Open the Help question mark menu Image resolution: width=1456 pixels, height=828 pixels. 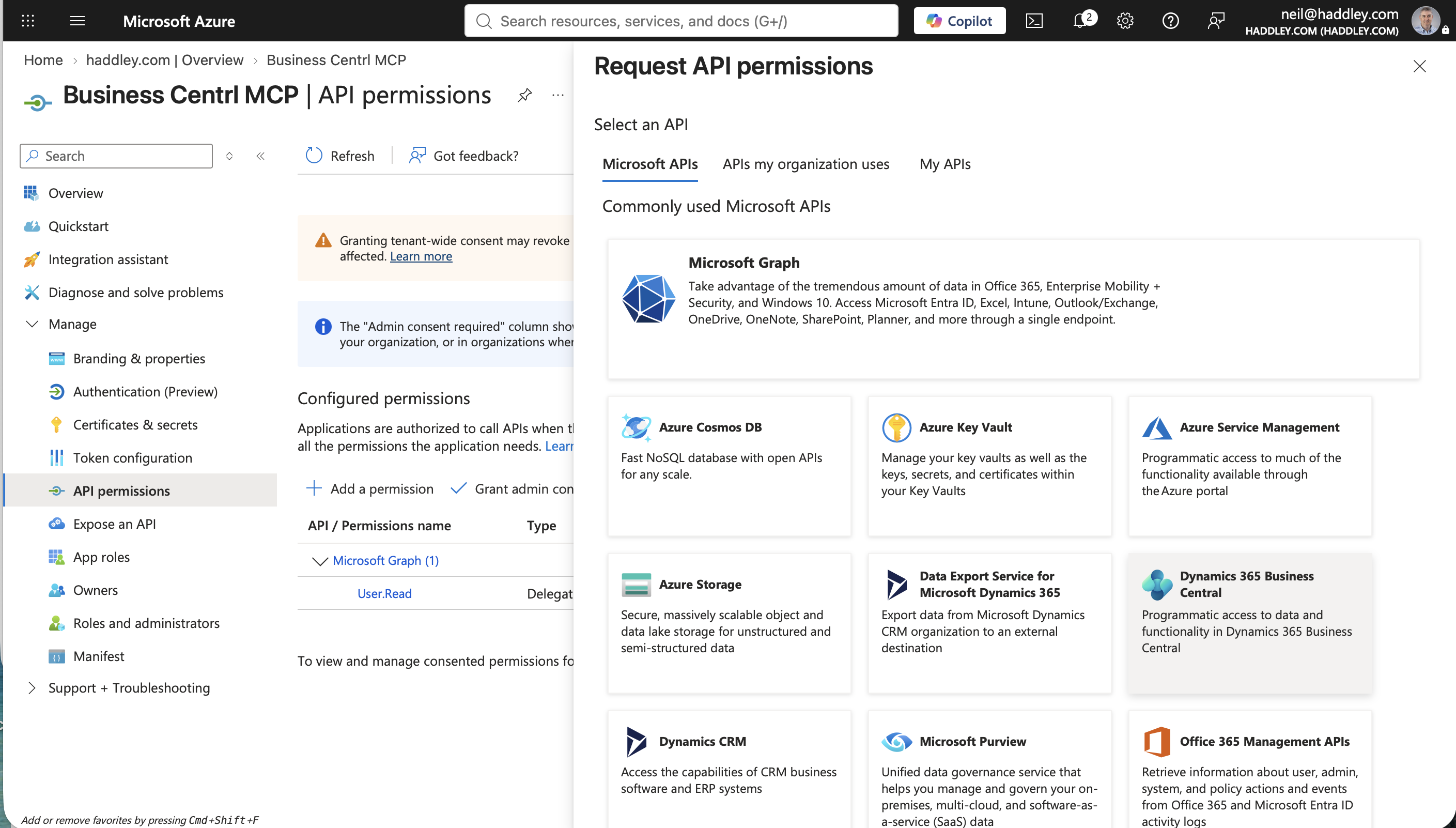point(1170,21)
